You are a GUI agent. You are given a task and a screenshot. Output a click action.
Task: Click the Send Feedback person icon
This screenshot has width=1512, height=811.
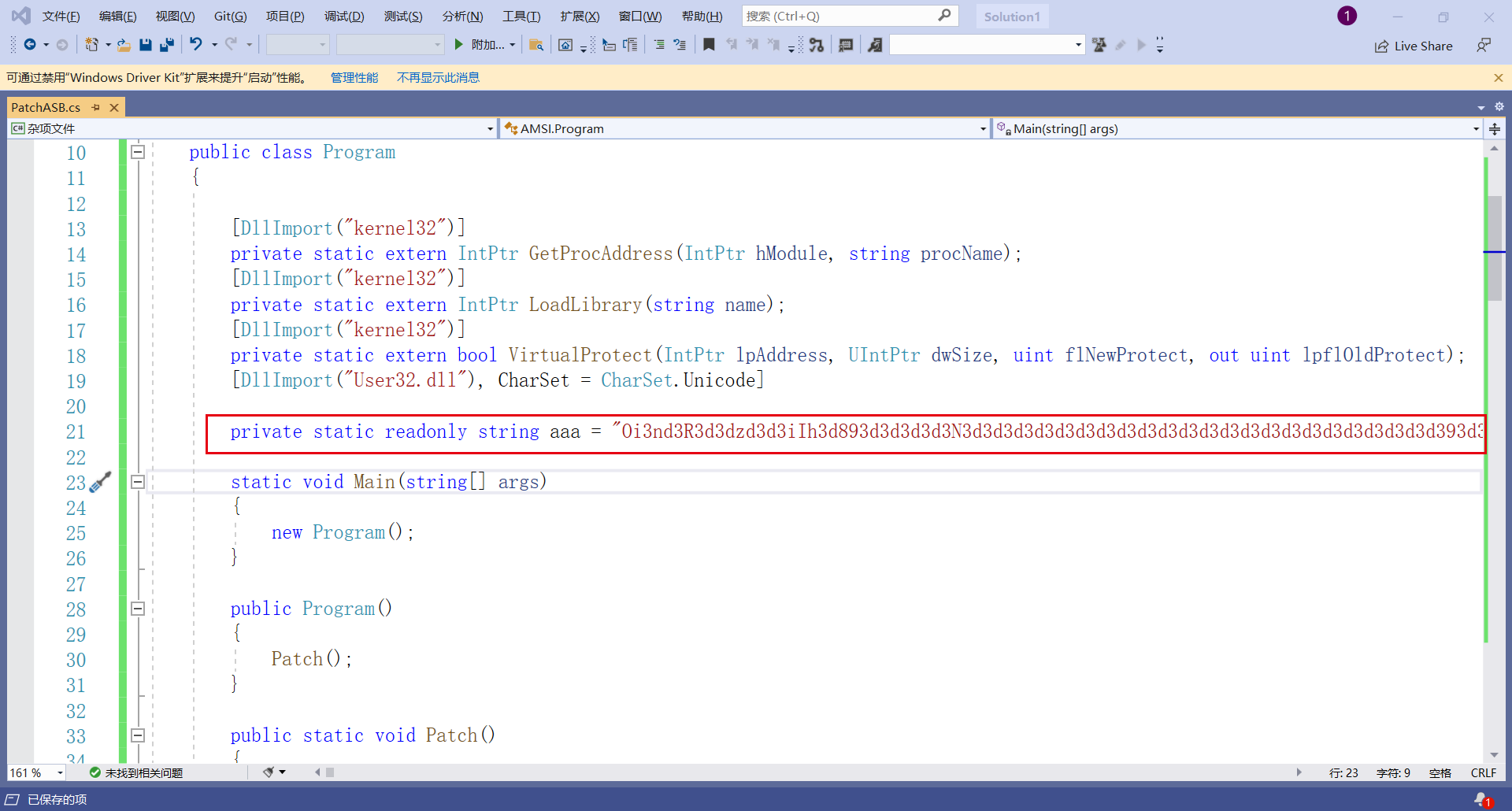point(1484,46)
